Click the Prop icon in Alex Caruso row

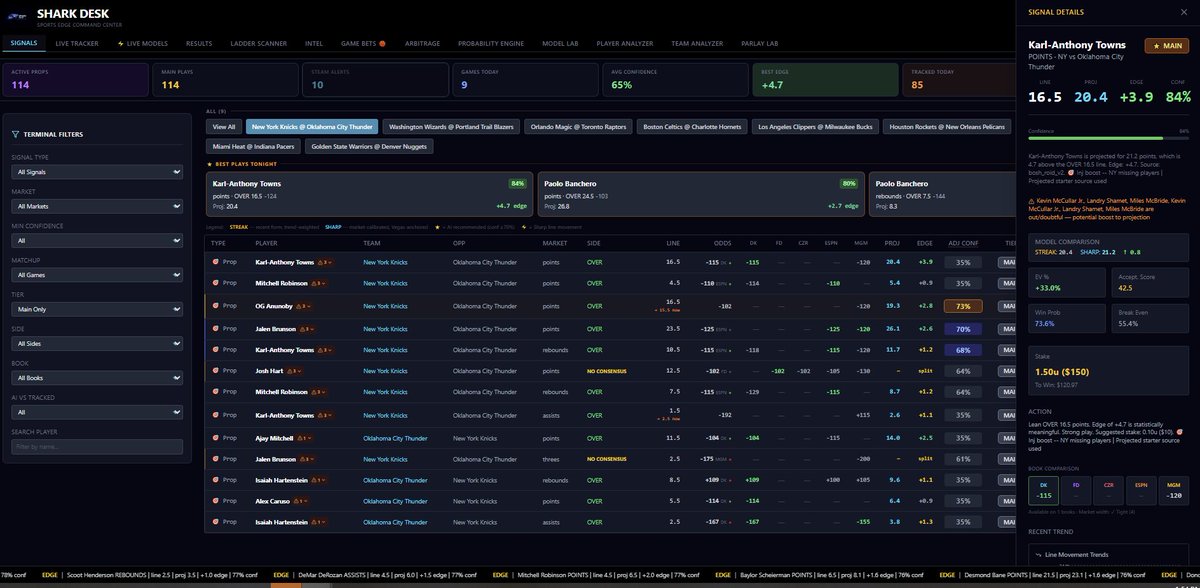[216, 500]
